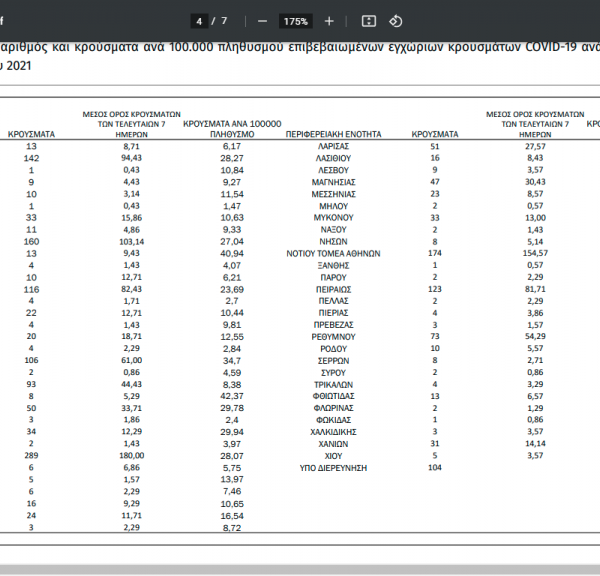Select the region name ΦΩΚΙΔΑΣ
600x576 pixels.
pyautogui.click(x=333, y=420)
